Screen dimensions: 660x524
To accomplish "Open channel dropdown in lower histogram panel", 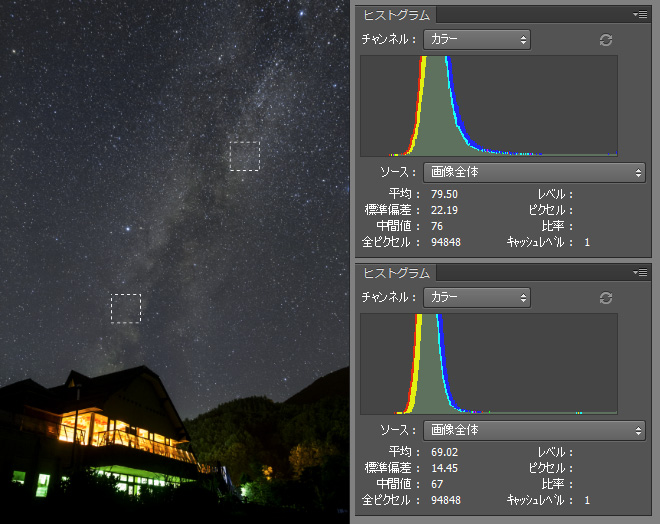I will click(x=477, y=298).
